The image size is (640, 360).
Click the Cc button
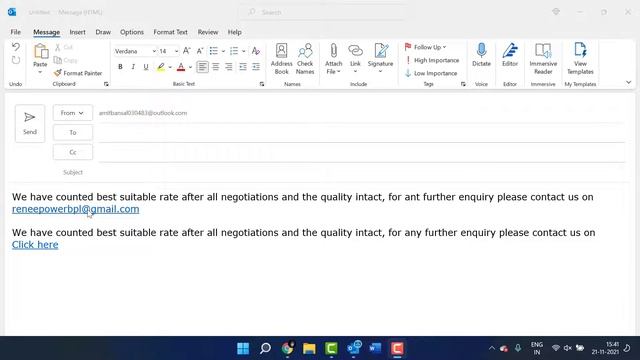[x=73, y=152]
